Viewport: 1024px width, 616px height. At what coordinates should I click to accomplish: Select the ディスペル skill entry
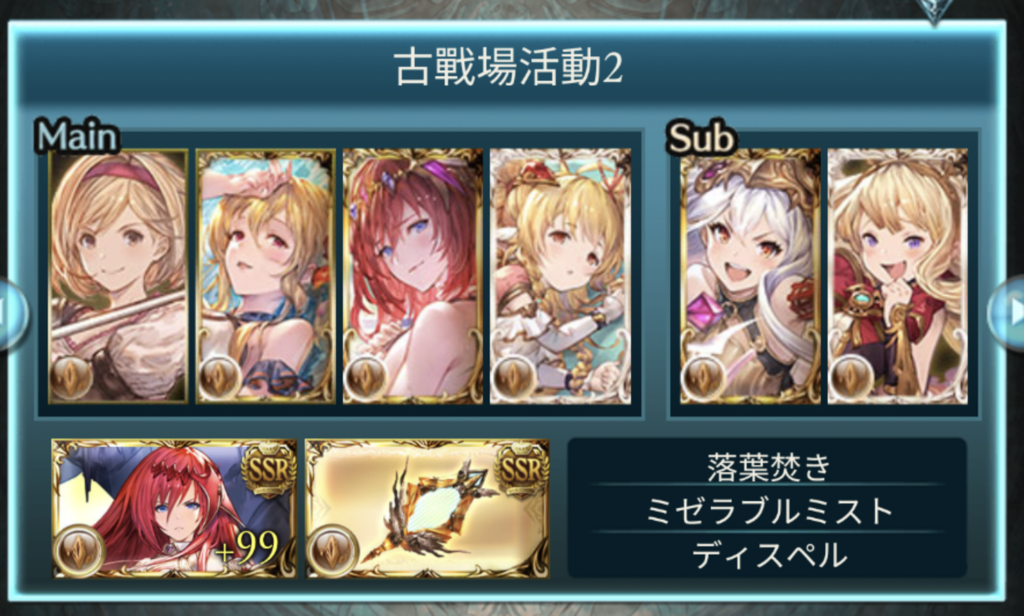(768, 555)
